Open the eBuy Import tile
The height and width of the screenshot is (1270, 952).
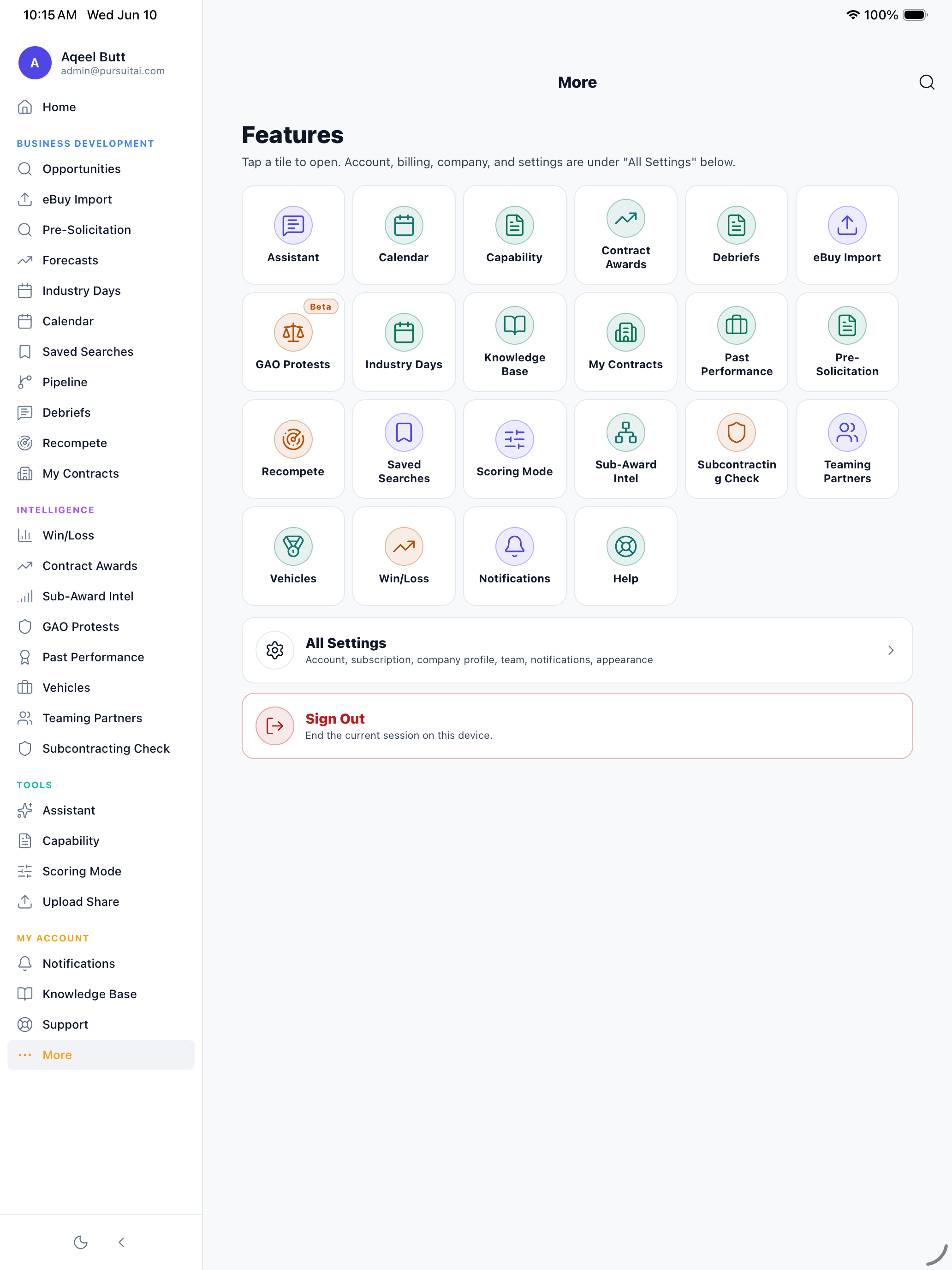(847, 235)
